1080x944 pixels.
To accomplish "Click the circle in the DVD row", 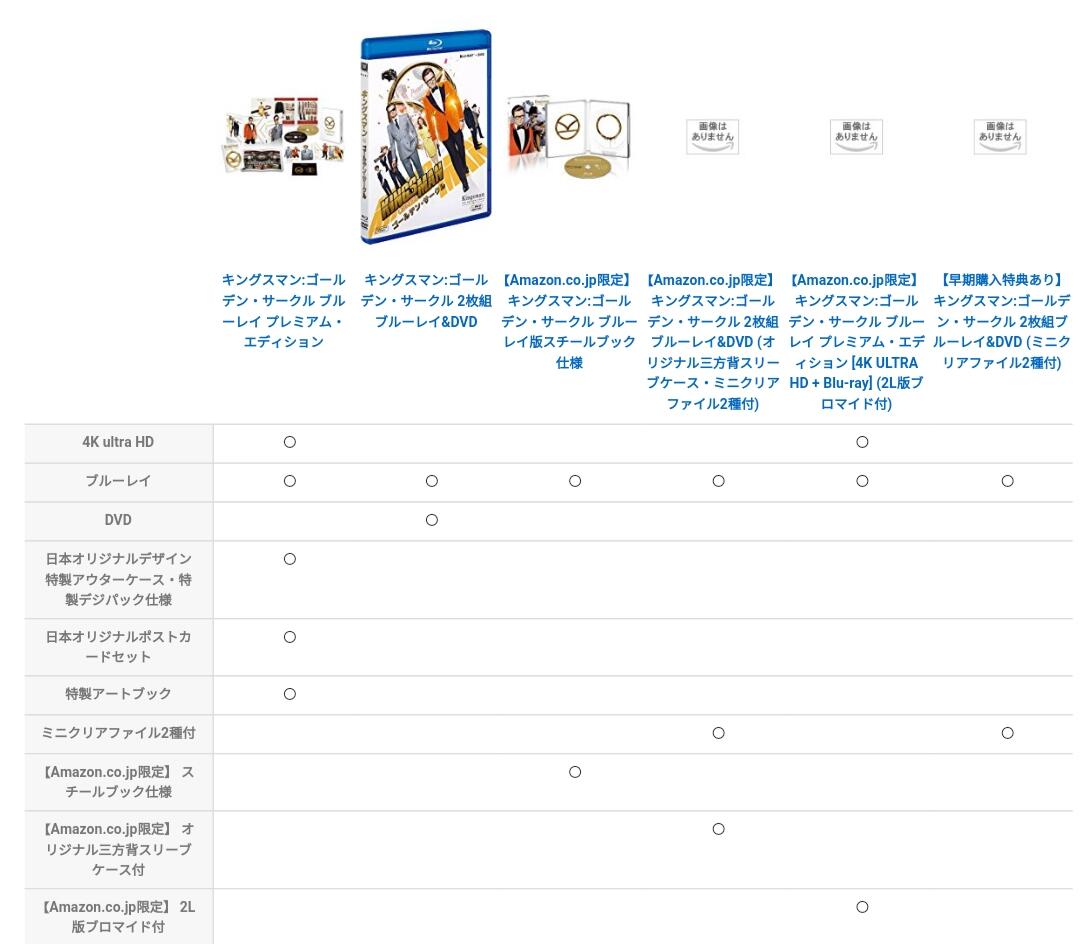I will point(432,520).
